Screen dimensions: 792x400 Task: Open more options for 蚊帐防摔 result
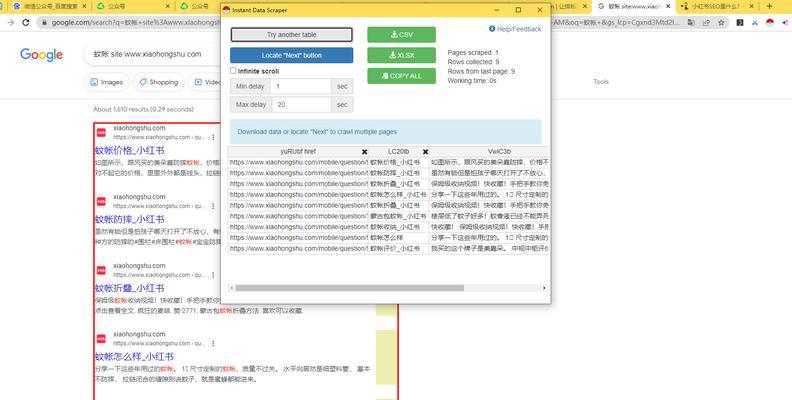point(213,206)
